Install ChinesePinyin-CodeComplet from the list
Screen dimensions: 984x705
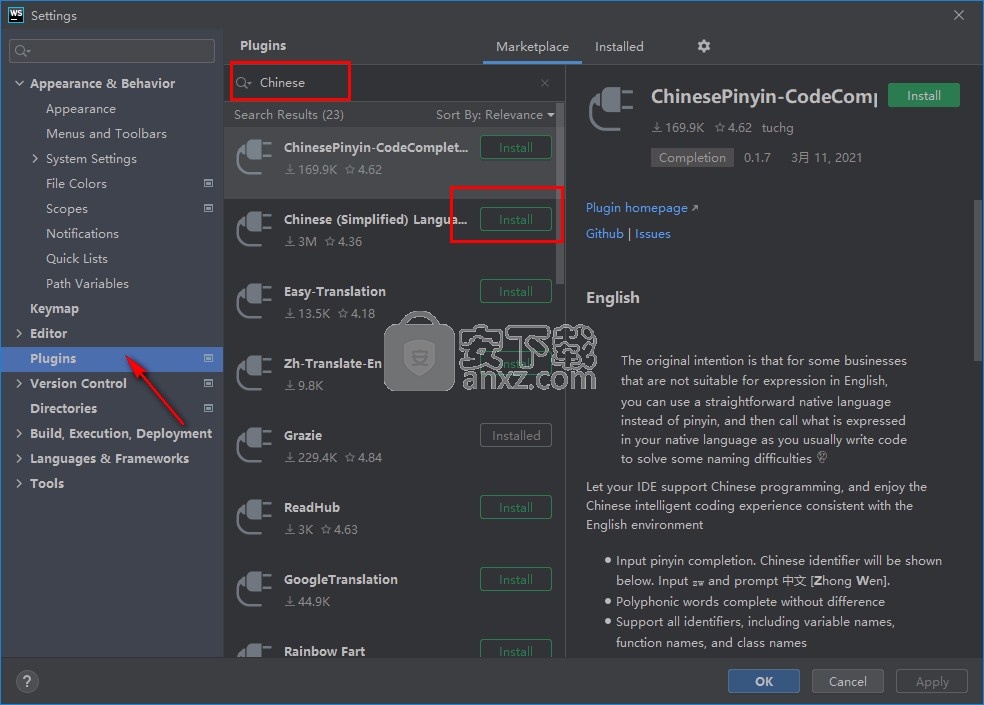(516, 148)
